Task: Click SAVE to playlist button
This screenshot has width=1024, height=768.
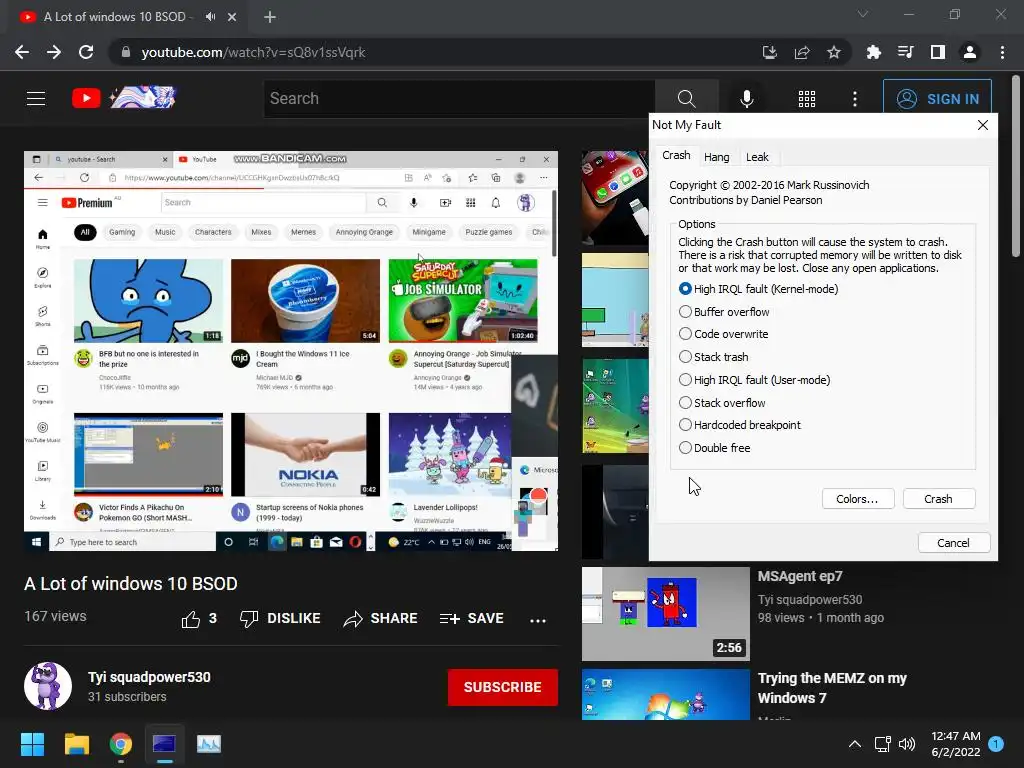Action: click(x=472, y=618)
